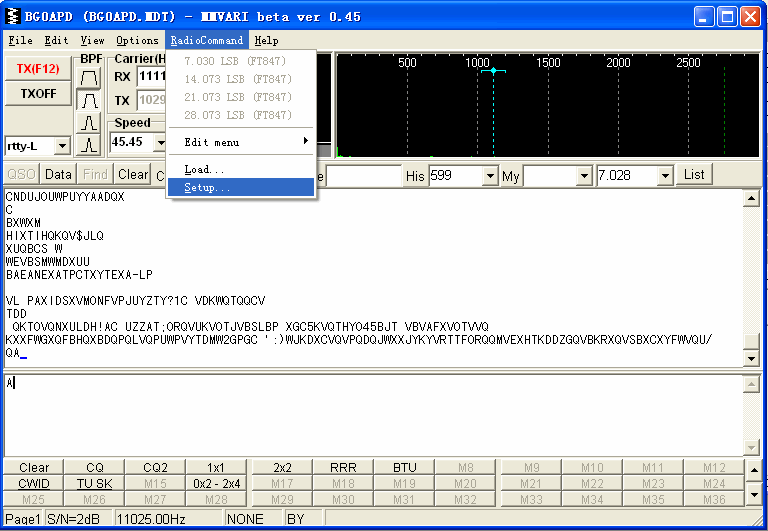
Task: Click the Clear button next to Find
Action: tap(133, 174)
